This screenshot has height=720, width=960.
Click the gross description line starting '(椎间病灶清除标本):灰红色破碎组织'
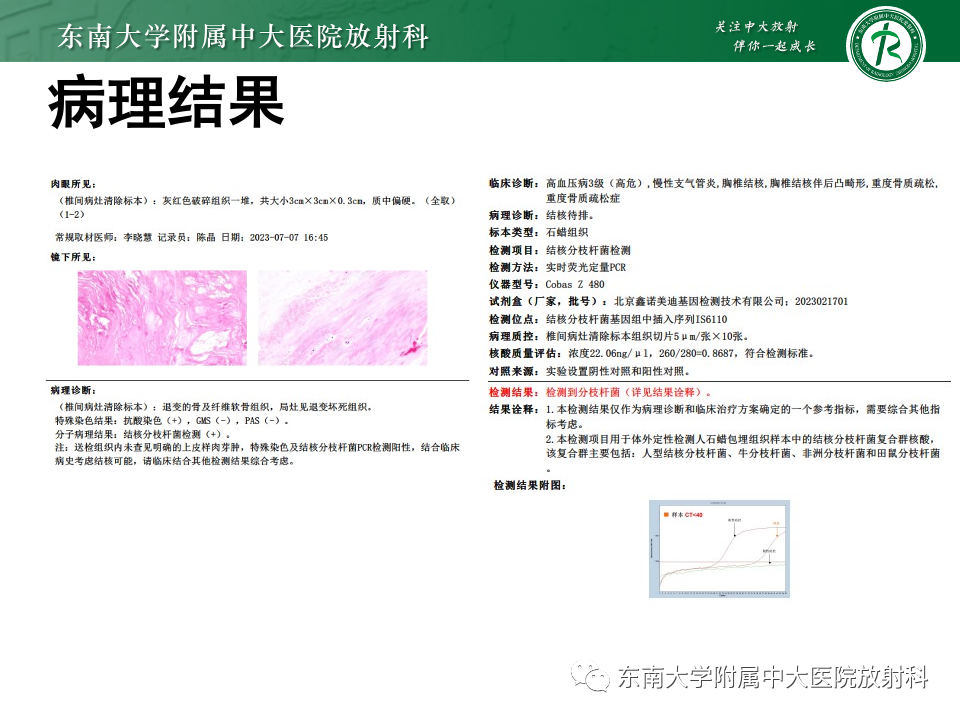click(257, 200)
